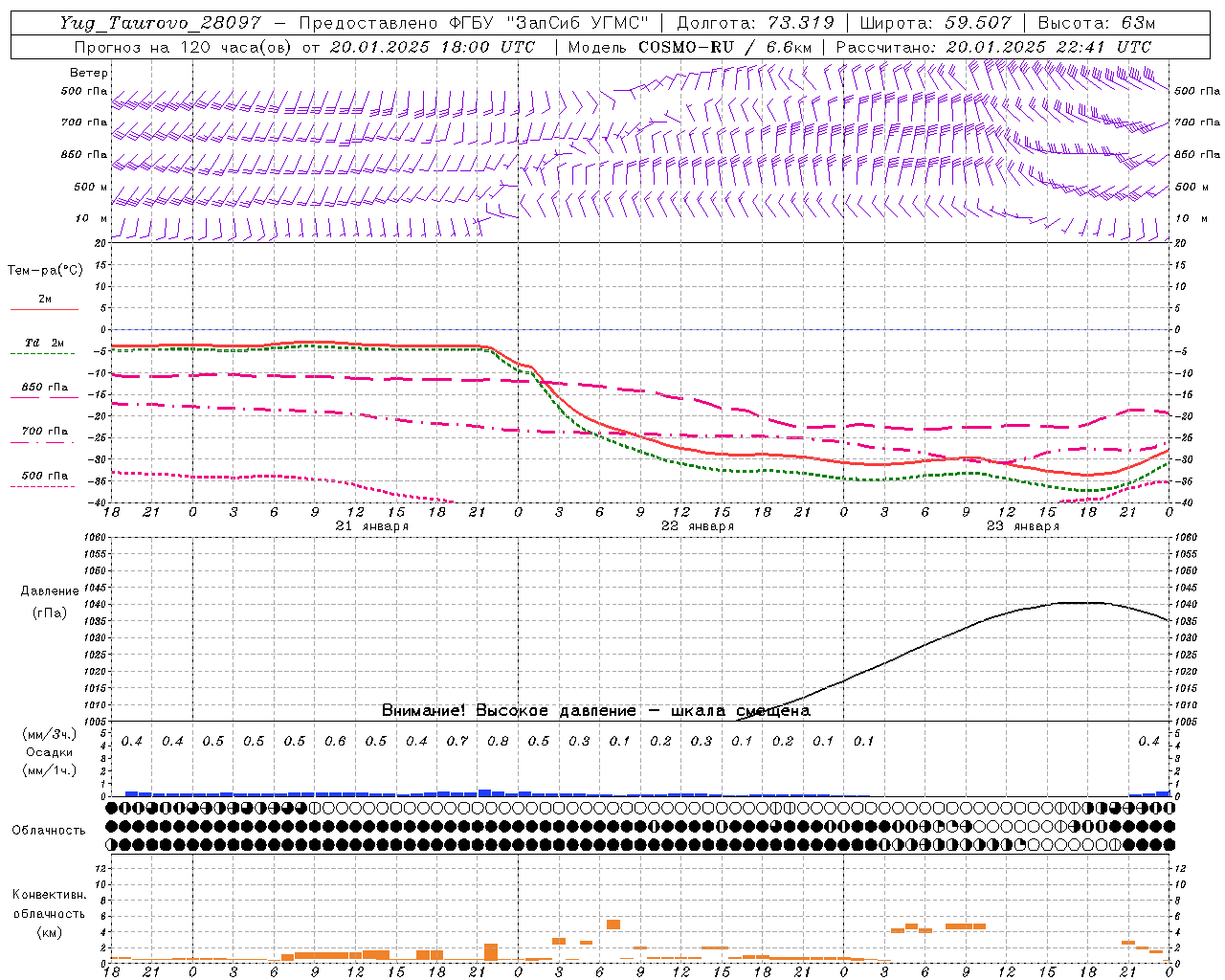Screen dimensions: 1225x980
Task: Click 'Рассчитано: 20.01.2025 22:41 UTC' timestamp
Action: click(x=993, y=47)
